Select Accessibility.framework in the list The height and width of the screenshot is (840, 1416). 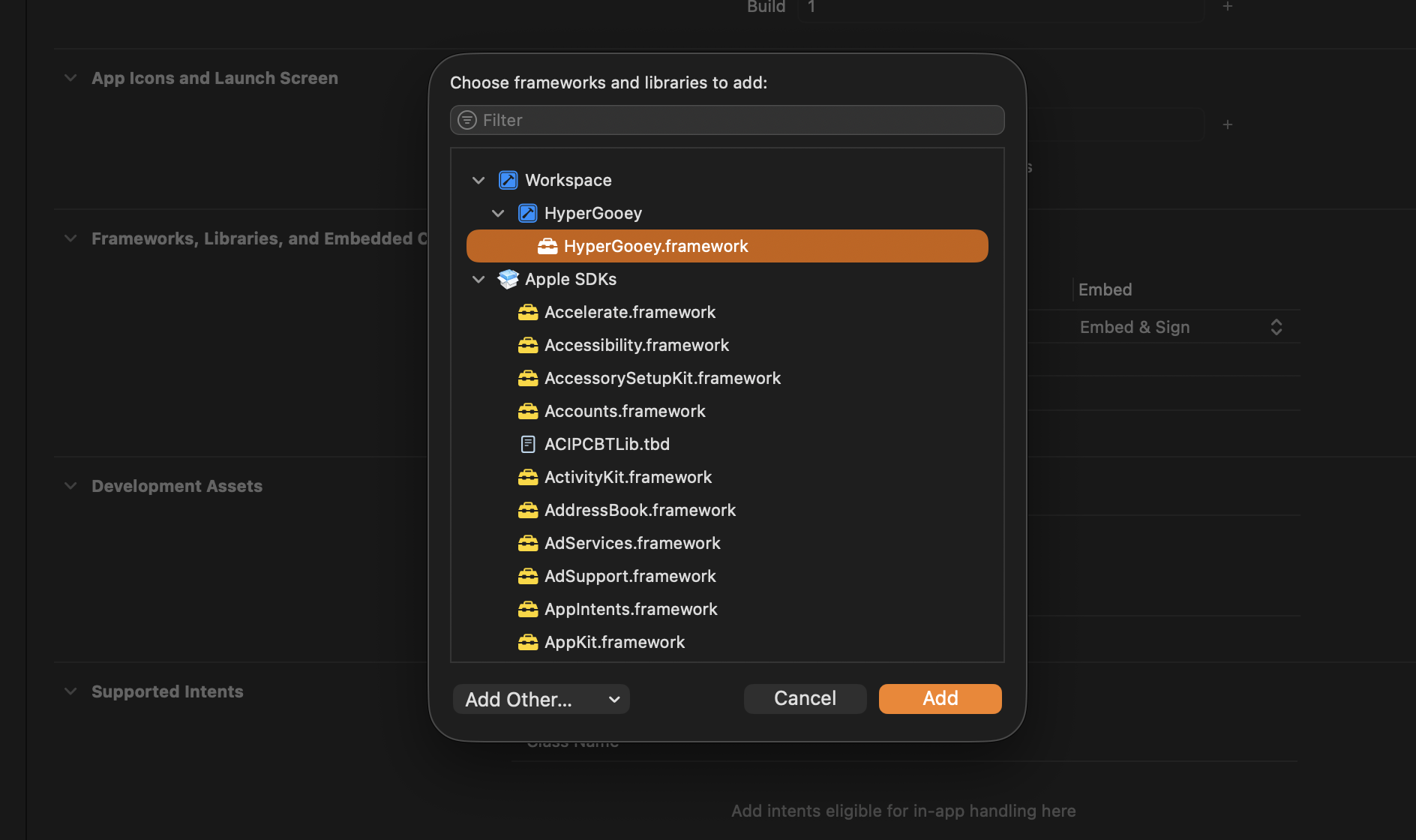coord(727,345)
